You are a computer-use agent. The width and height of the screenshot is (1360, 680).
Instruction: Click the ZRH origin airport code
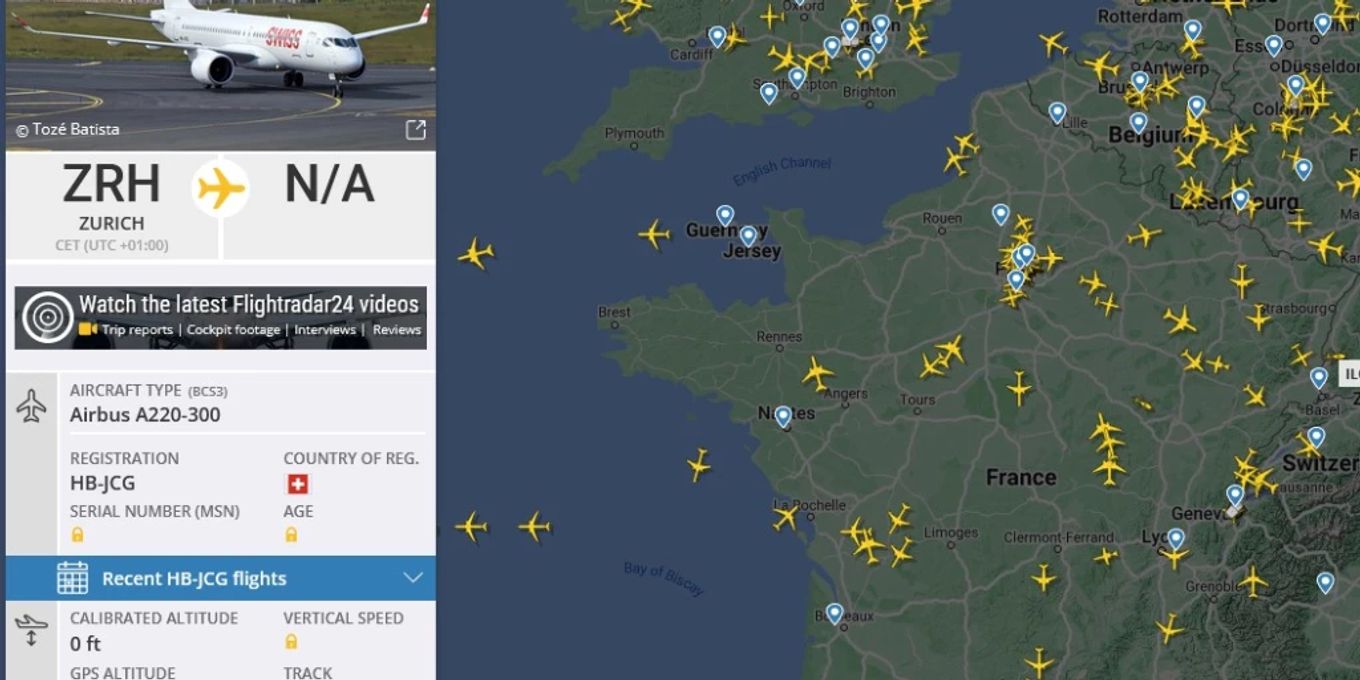click(x=111, y=184)
